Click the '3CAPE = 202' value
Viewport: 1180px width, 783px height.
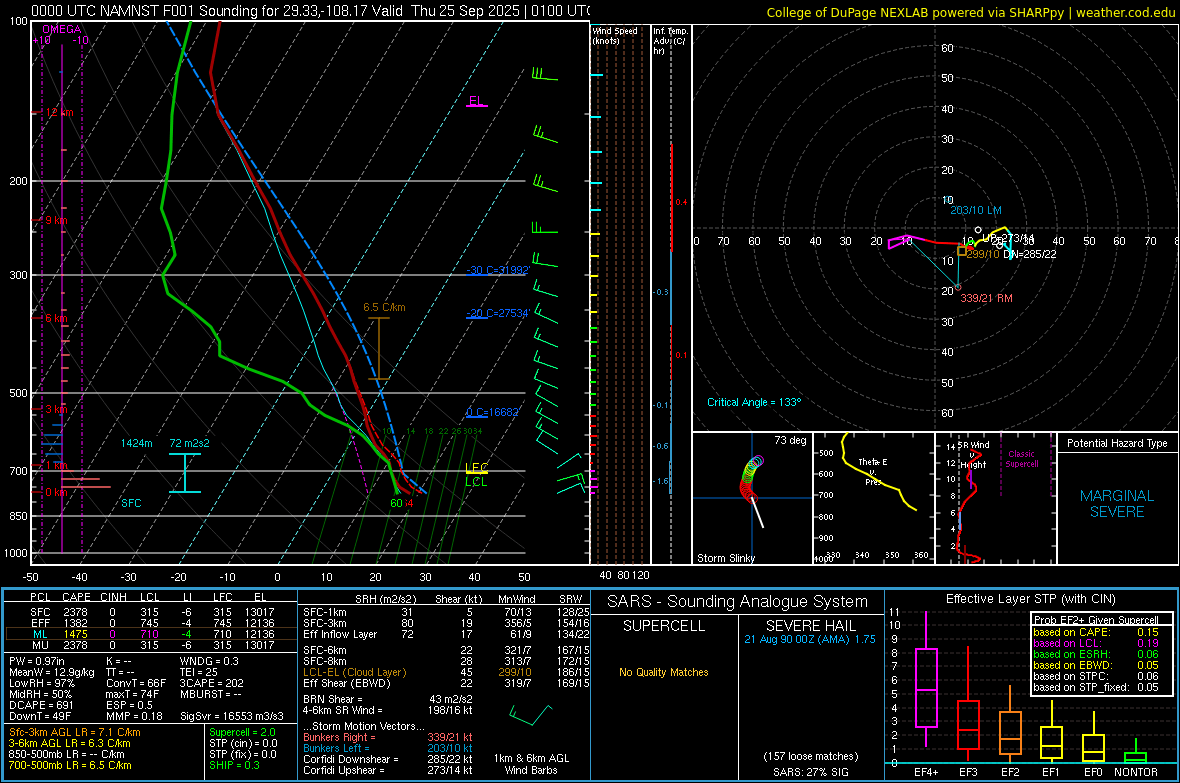(211, 684)
